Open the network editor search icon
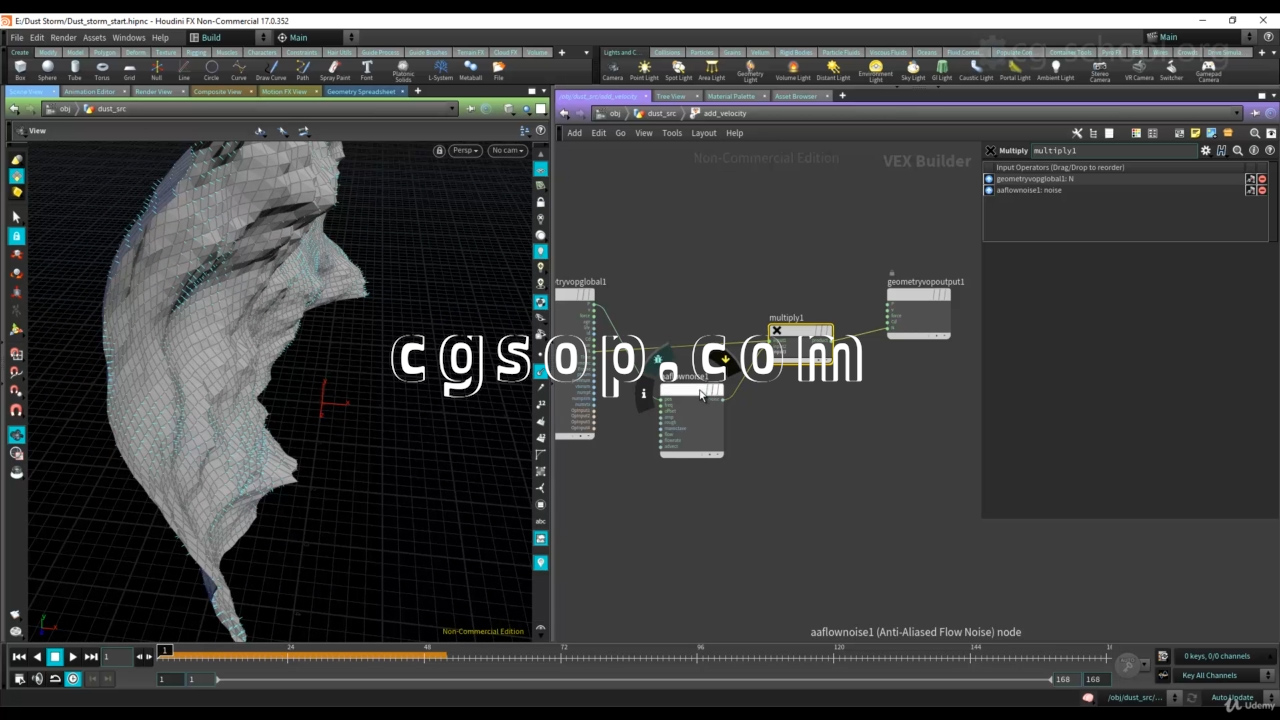The height and width of the screenshot is (720, 1280). pos(1255,133)
